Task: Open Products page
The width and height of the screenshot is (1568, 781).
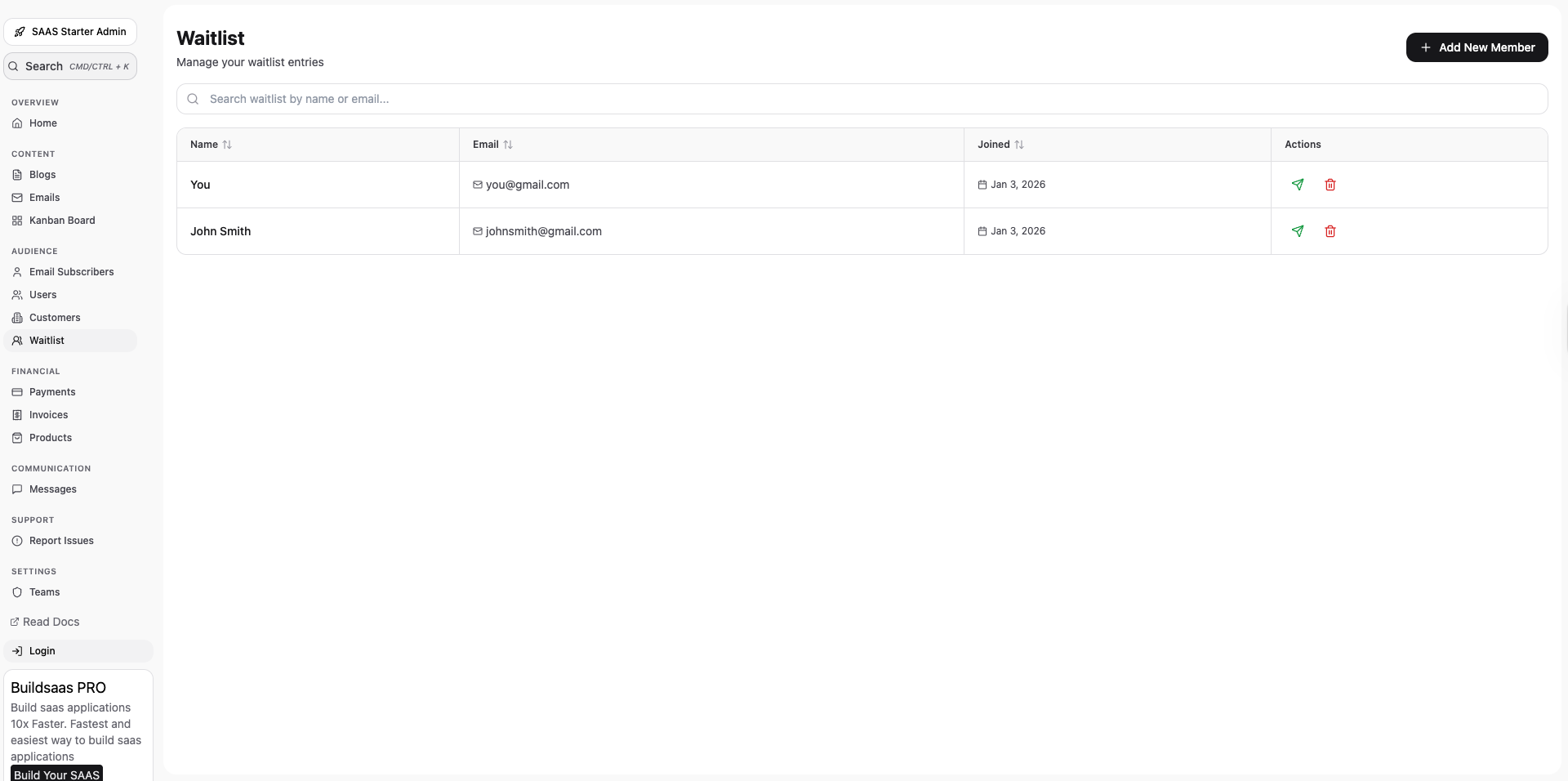Action: pos(70,438)
